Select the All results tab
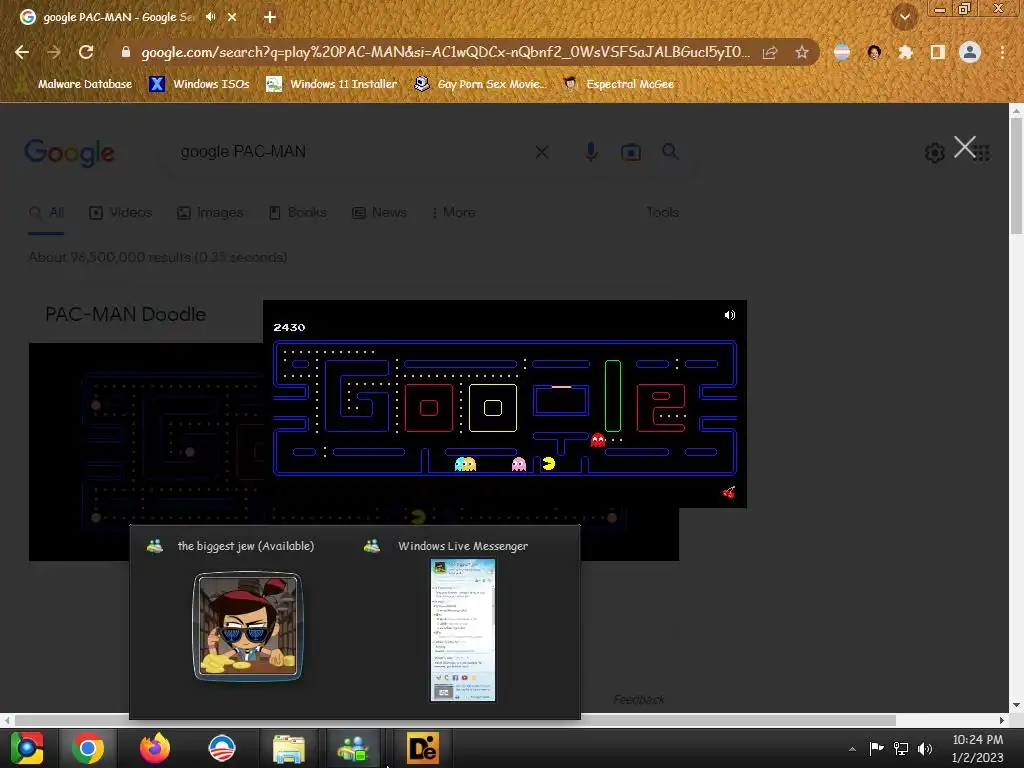Viewport: 1024px width, 768px height. tap(46, 212)
